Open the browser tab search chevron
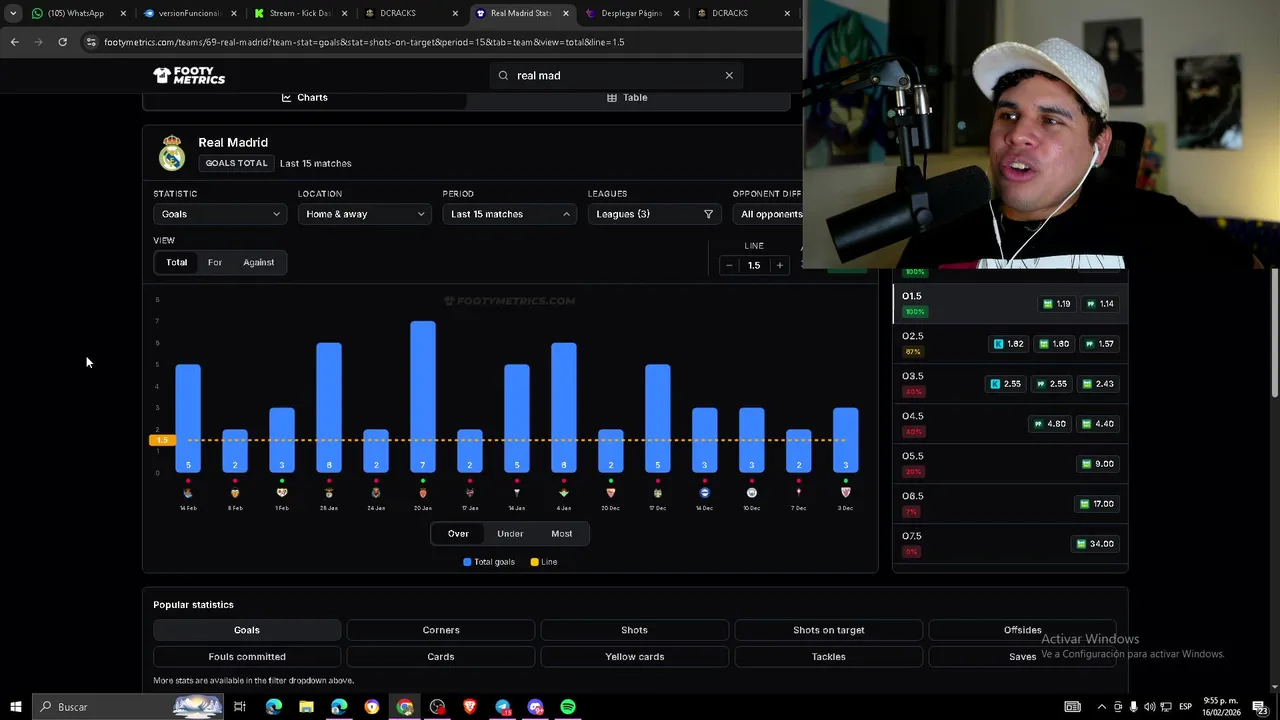This screenshot has width=1280, height=720. 13,13
